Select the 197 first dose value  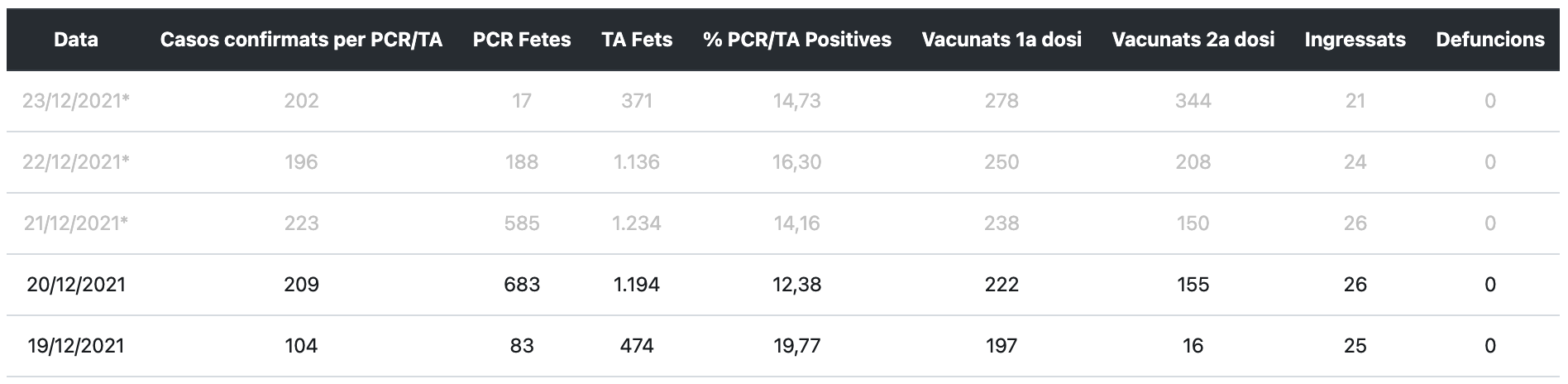coord(1002,346)
